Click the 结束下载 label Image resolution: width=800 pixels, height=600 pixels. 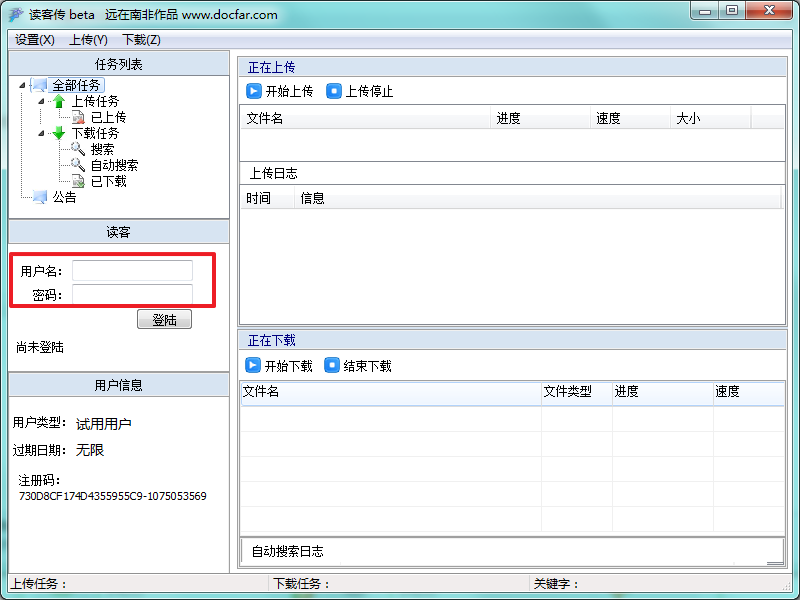click(367, 366)
